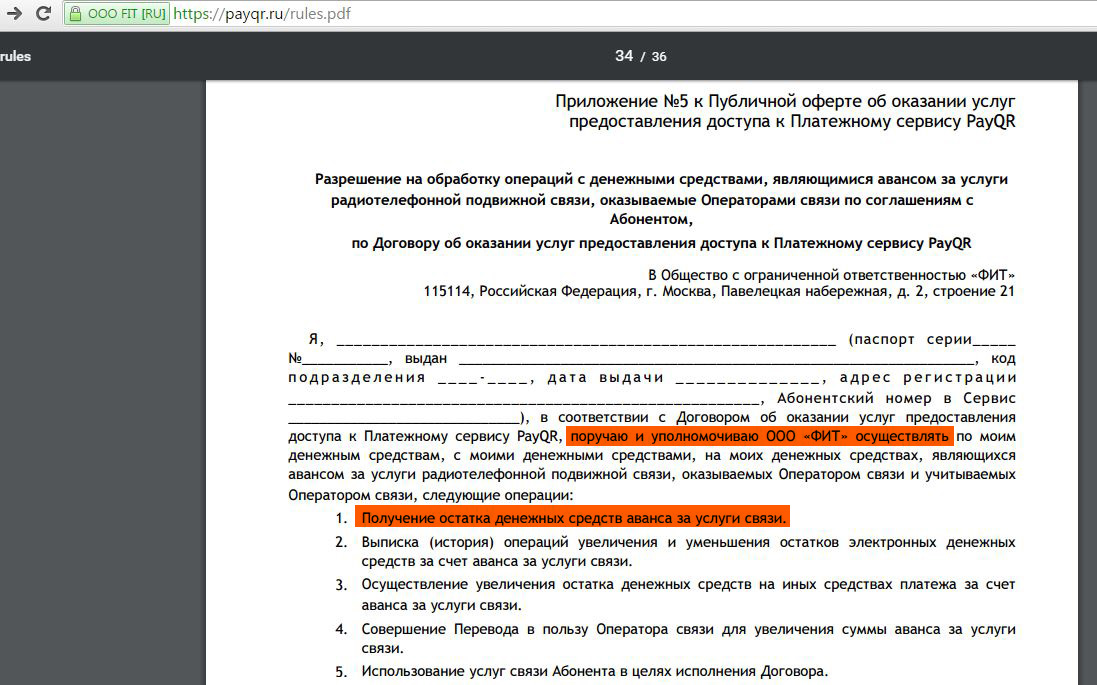Screen dimensions: 1097x685
Task: Click the "предоставления доступа к Платежному сервису PayQR" heading line
Action: [792, 122]
